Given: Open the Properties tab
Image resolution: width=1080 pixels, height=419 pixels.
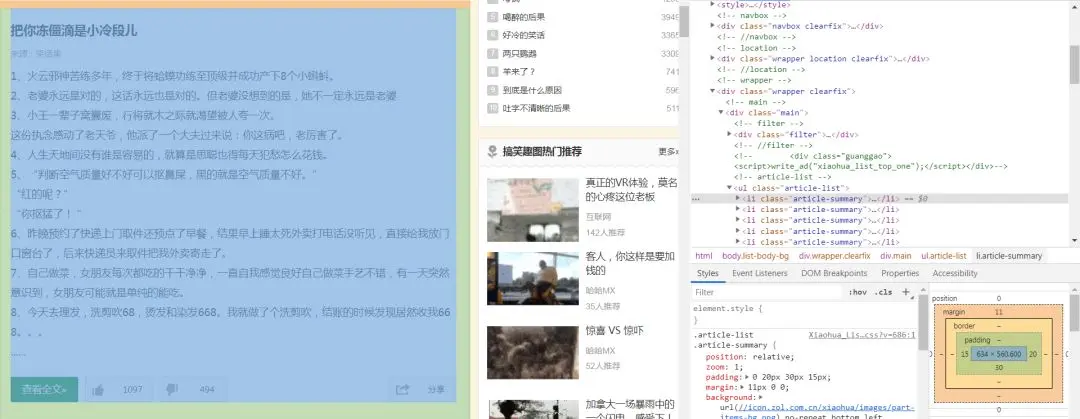Looking at the screenshot, I should pos(900,274).
